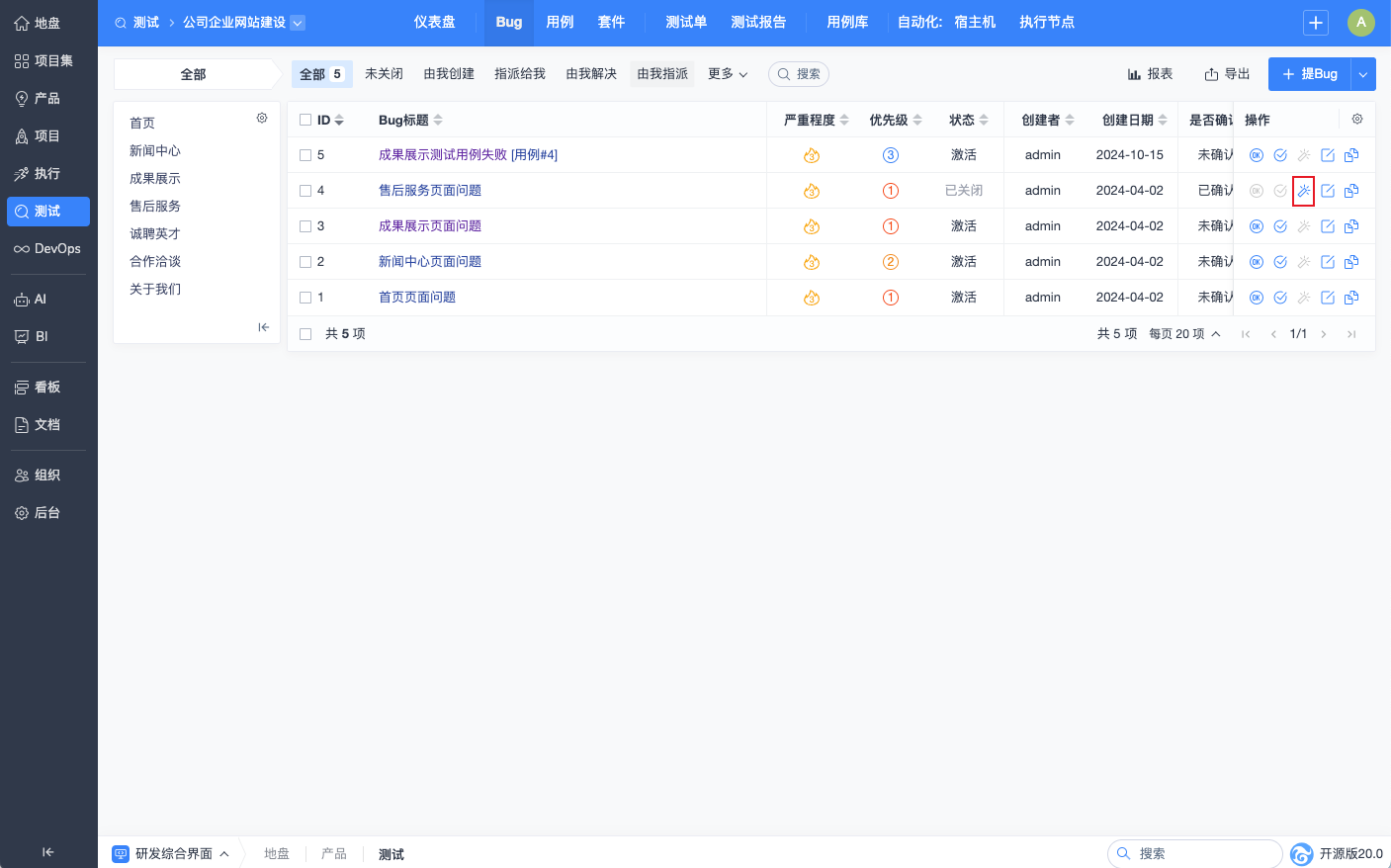Open 产品 in left navigation
The image size is (1391, 868).
coord(48,98)
